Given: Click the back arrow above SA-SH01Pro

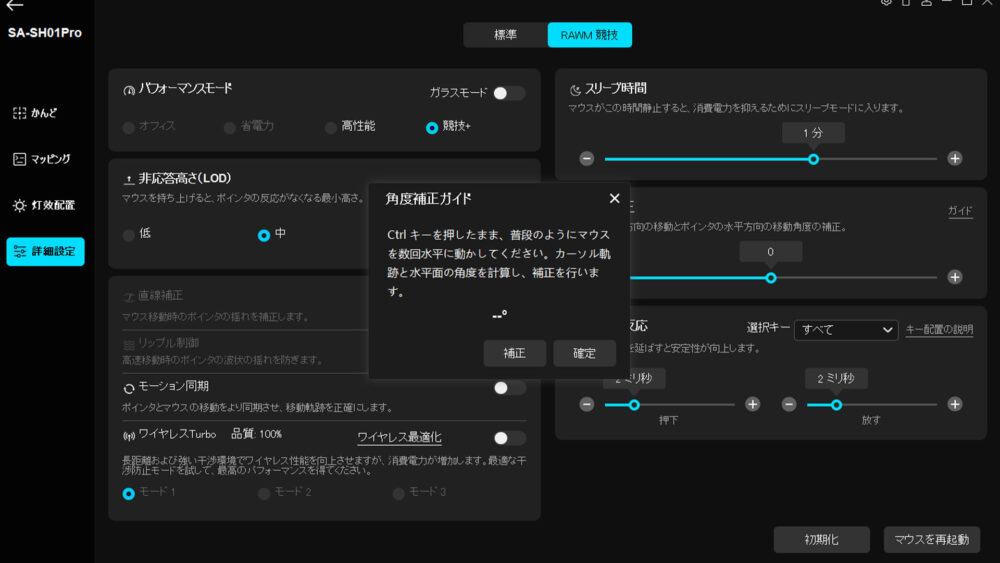Looking at the screenshot, I should click(14, 6).
